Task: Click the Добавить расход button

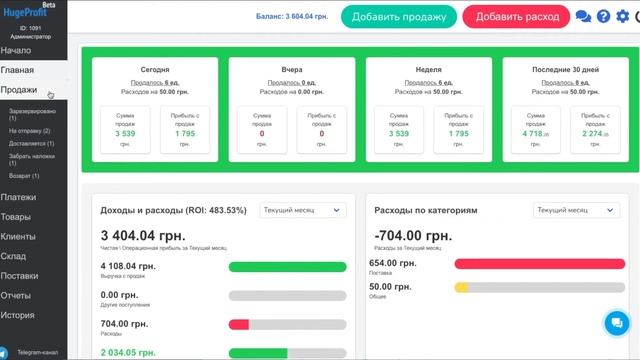Action: [x=516, y=17]
